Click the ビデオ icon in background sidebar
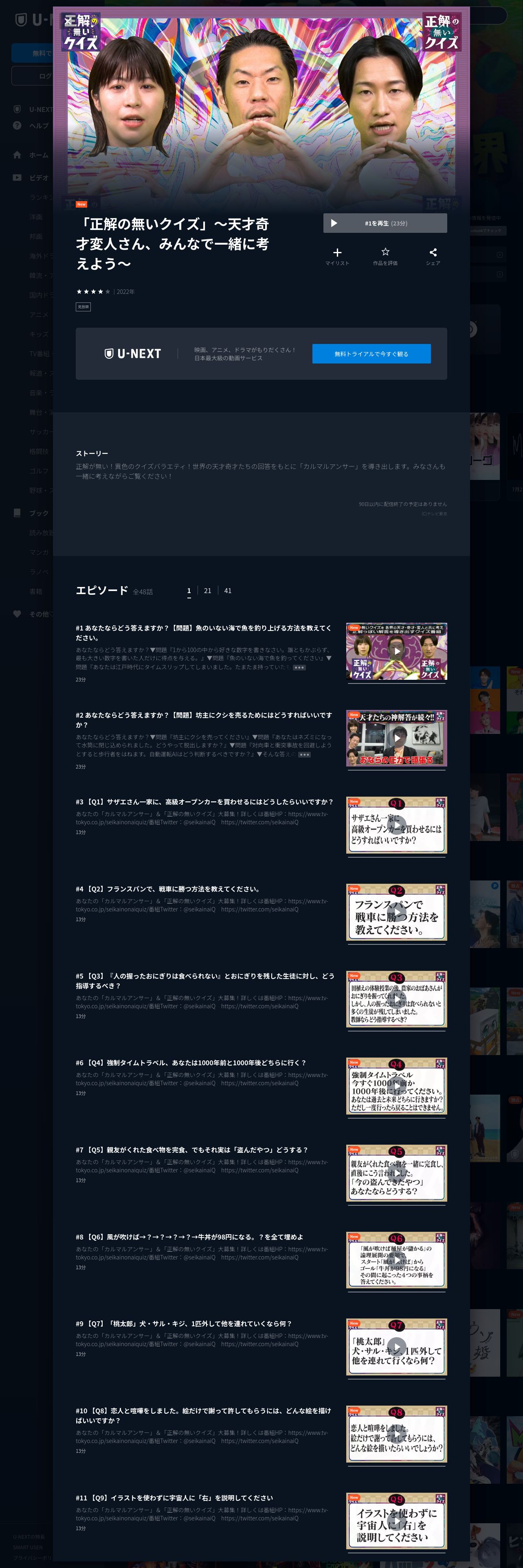The image size is (523, 1568). point(17,178)
